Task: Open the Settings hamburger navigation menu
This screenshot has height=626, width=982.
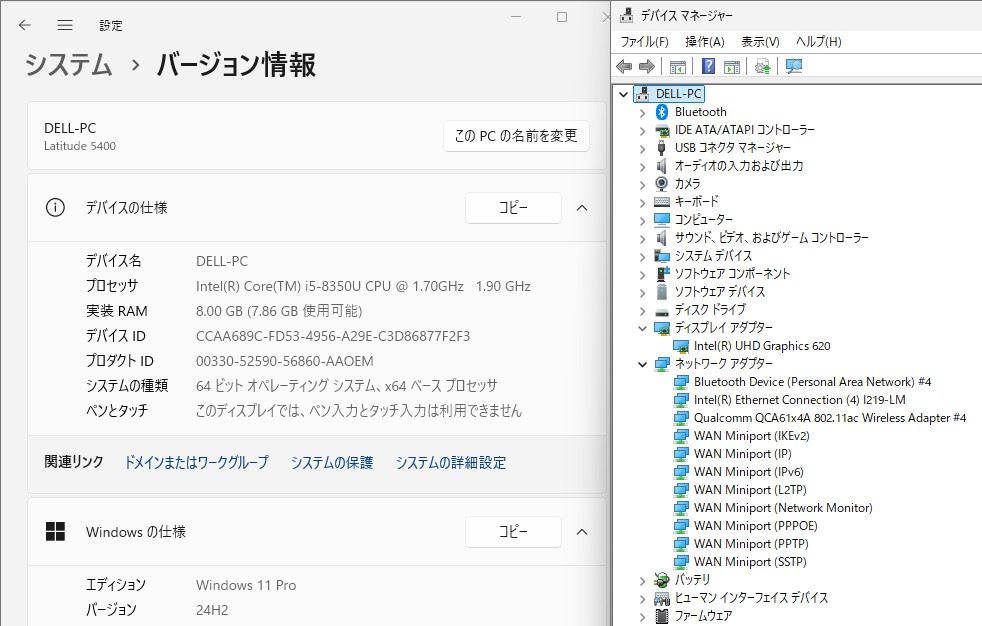Action: pyautogui.click(x=65, y=25)
